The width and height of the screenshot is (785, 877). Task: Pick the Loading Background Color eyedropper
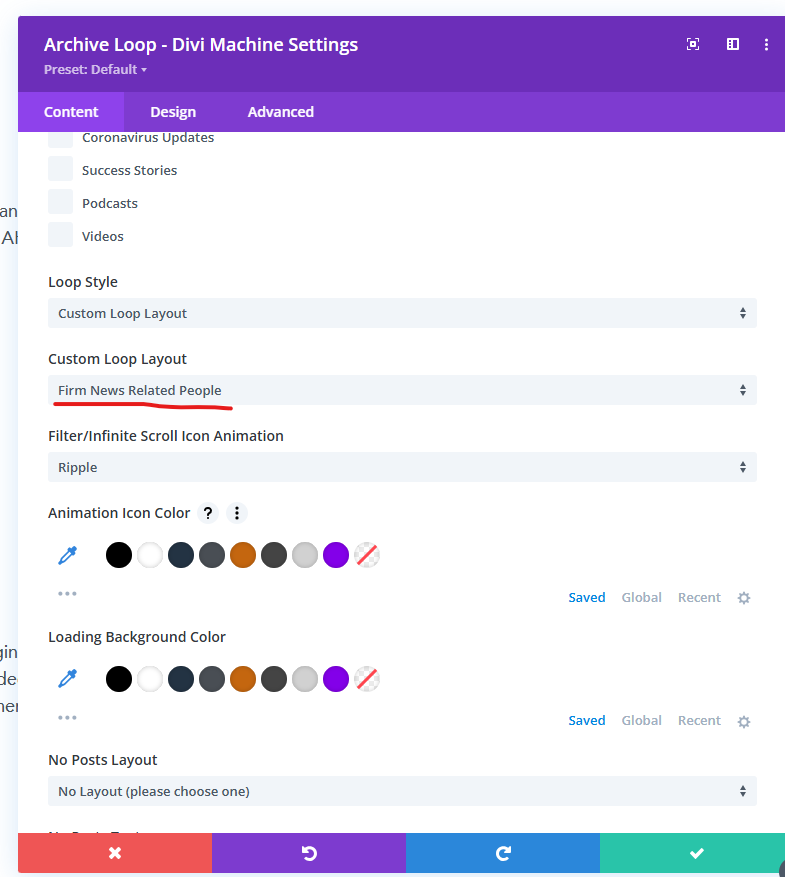point(67,679)
